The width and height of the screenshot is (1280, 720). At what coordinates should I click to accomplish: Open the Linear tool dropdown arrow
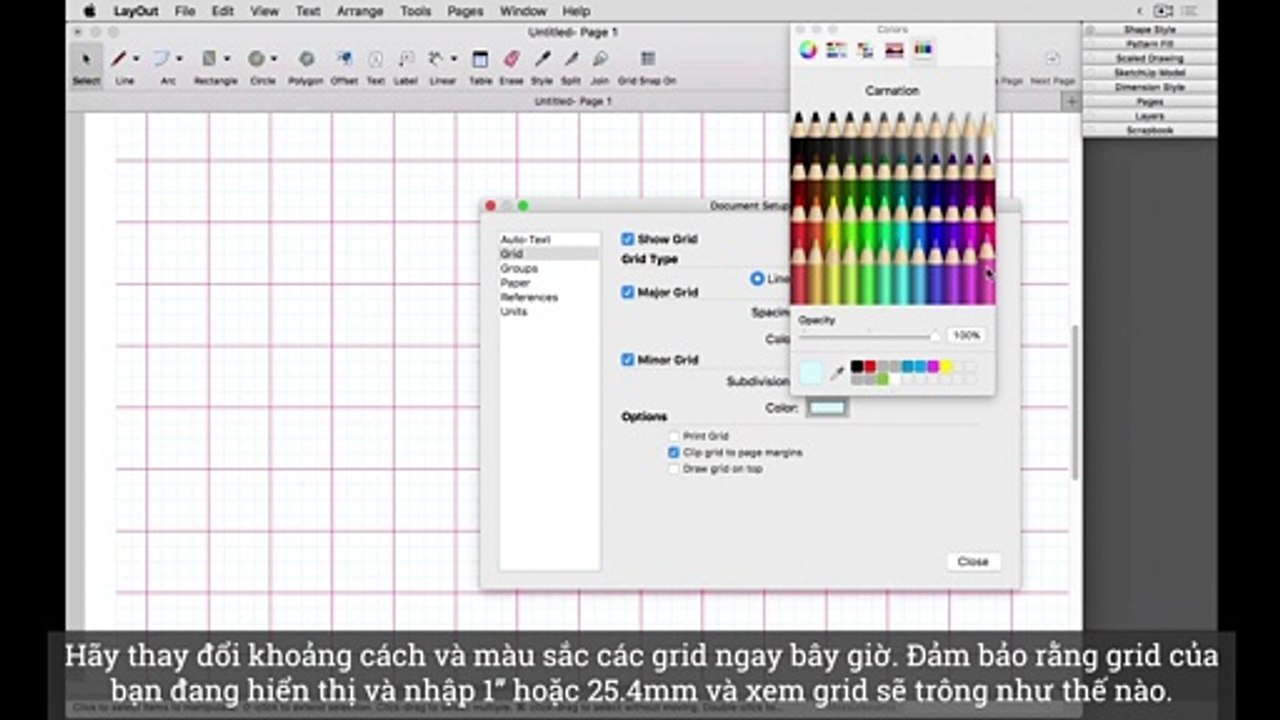click(454, 59)
